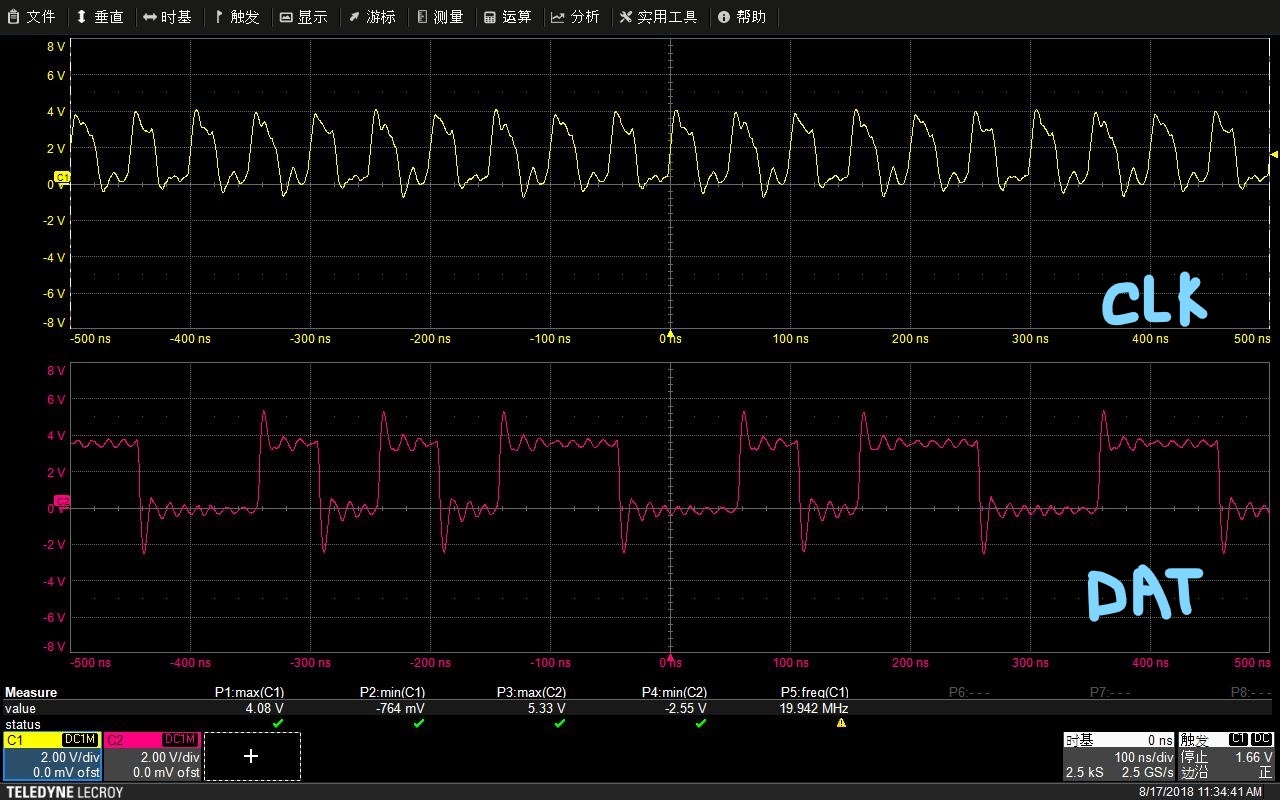Click the P2 green check status icon
Viewport: 1280px width, 800px height.
(x=419, y=723)
